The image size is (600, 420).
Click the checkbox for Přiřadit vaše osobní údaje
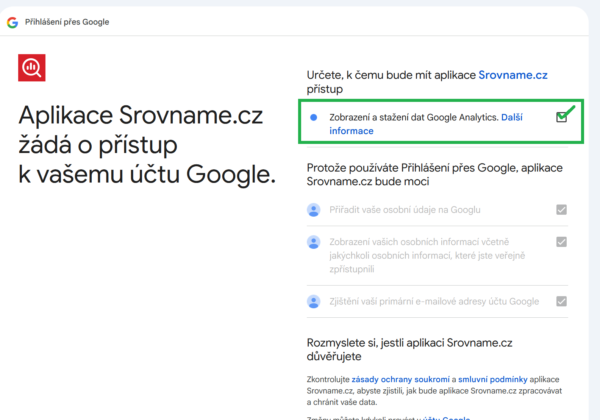[x=561, y=210]
